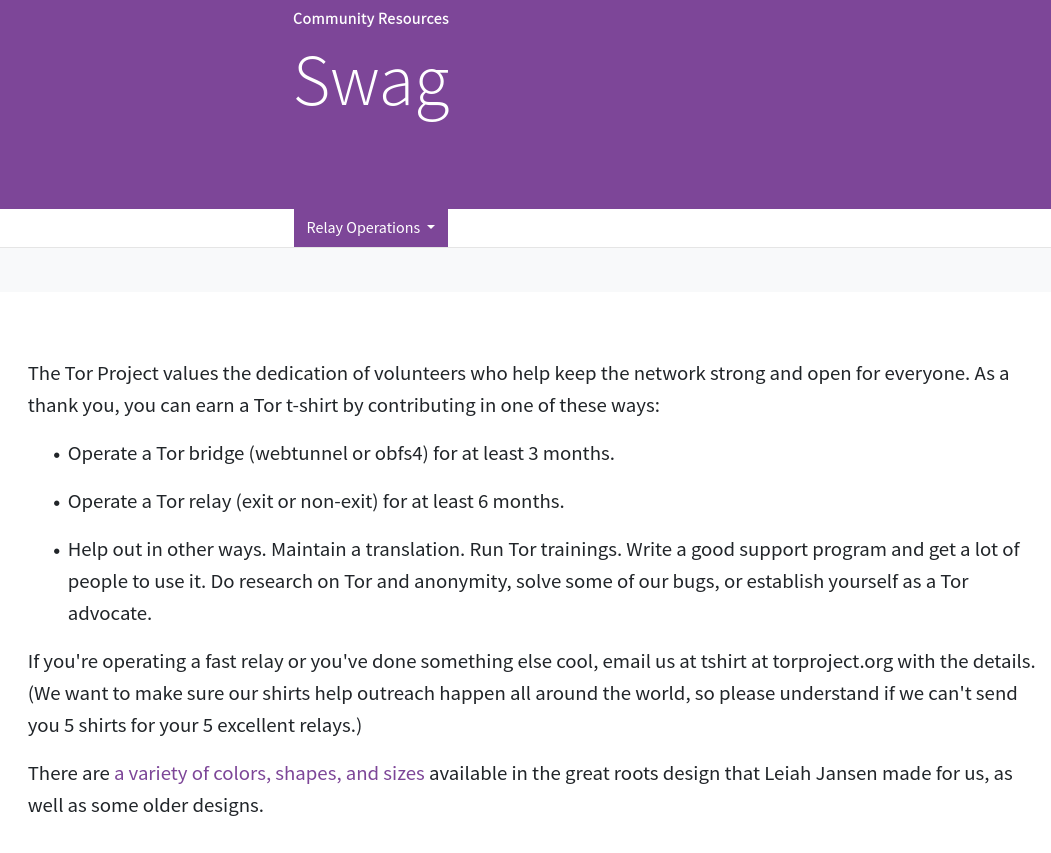Click the "5 shirts for your 5 excellent relays" text
This screenshot has width=1051, height=853.
(210, 725)
